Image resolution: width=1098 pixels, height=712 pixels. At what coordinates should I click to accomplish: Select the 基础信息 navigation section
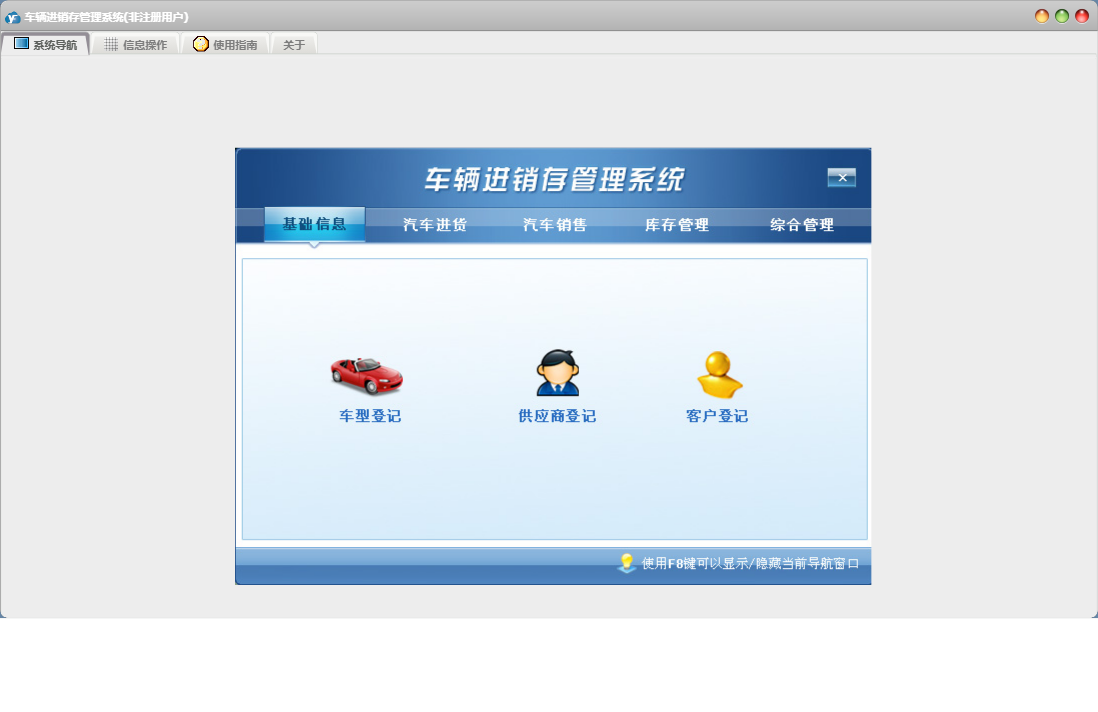(314, 224)
